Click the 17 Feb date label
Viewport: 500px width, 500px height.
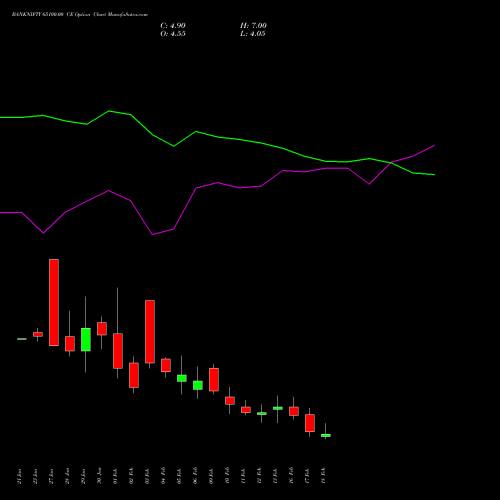point(308,476)
